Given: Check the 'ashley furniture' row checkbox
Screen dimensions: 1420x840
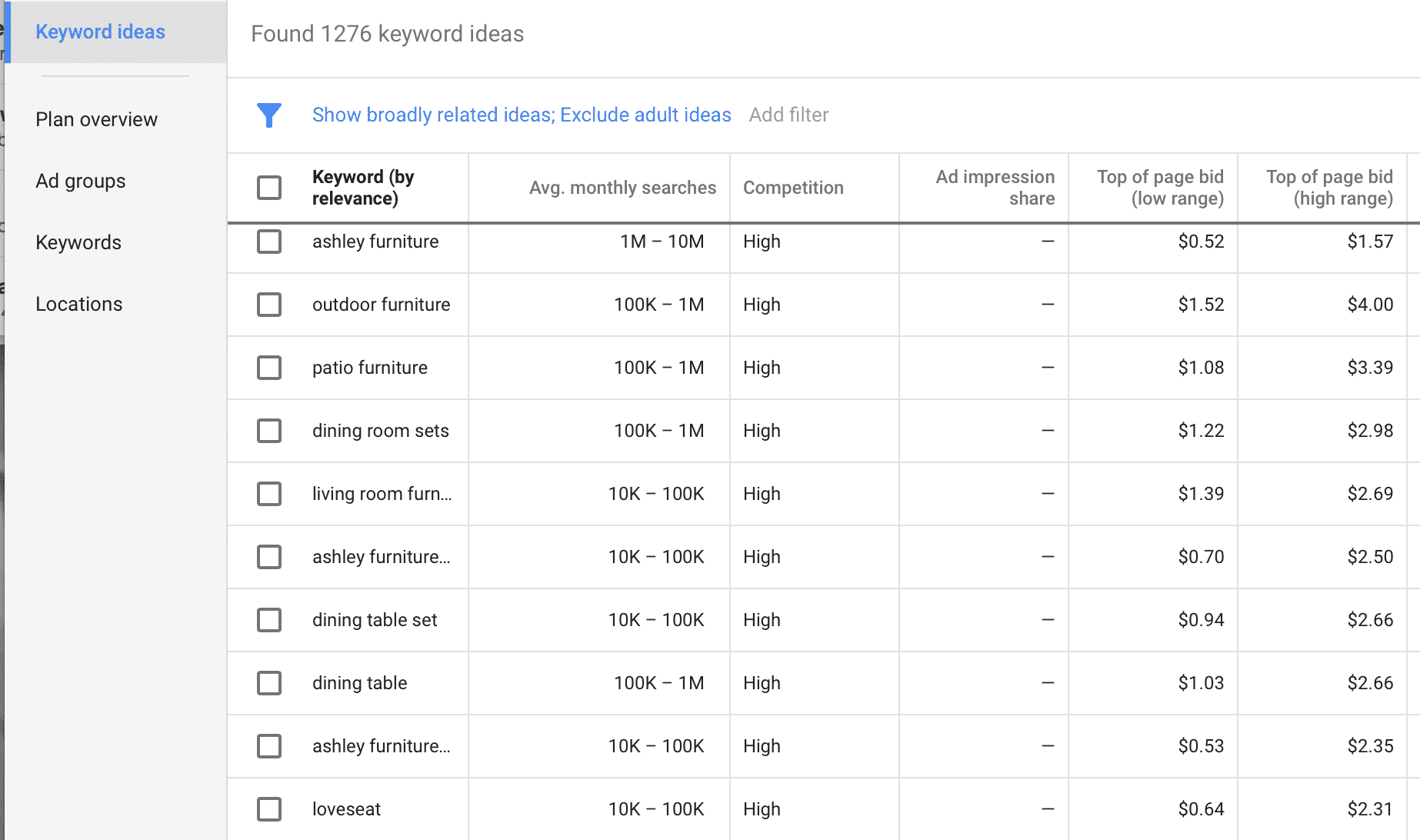Looking at the screenshot, I should [269, 242].
